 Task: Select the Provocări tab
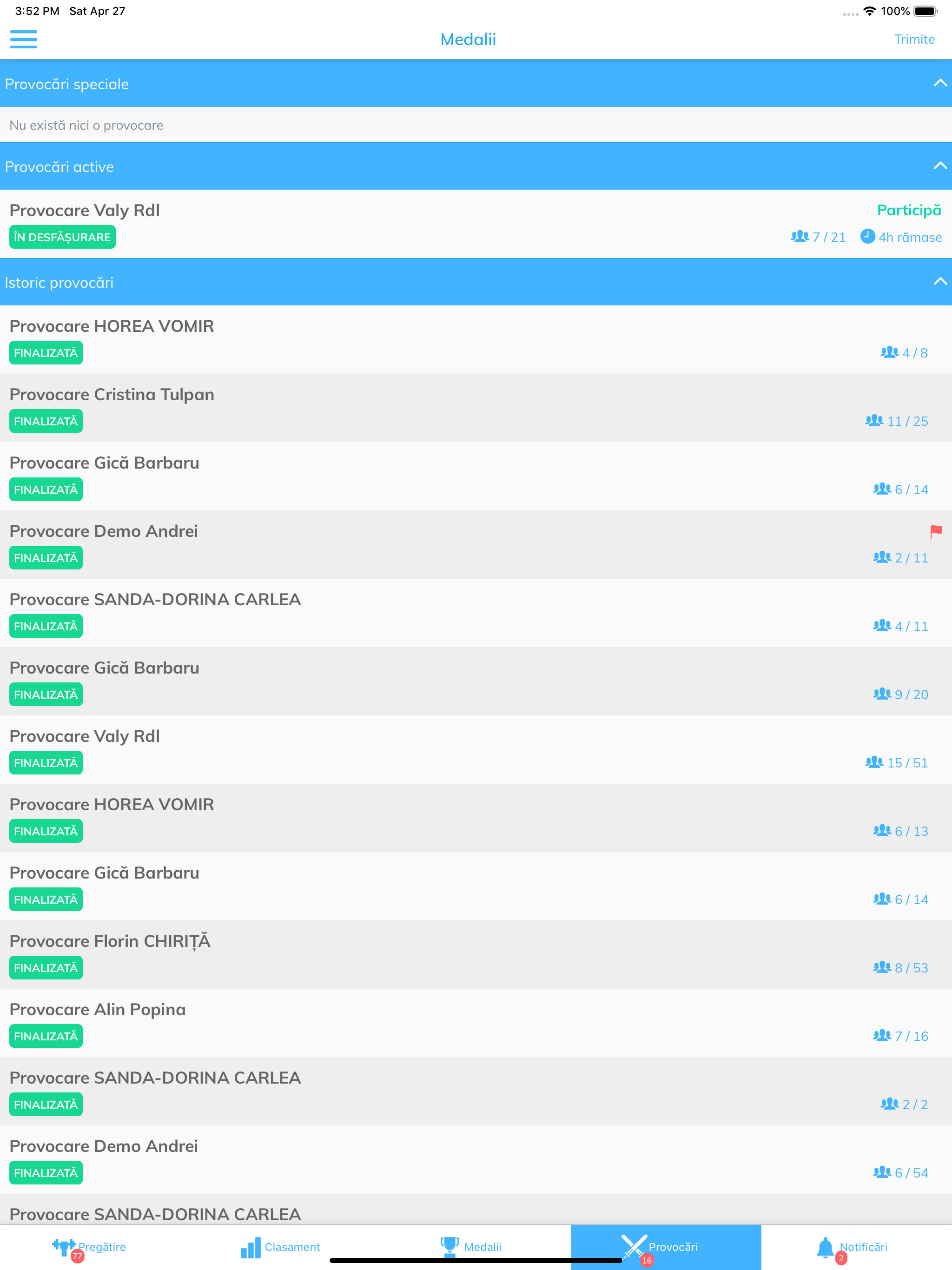click(666, 1247)
